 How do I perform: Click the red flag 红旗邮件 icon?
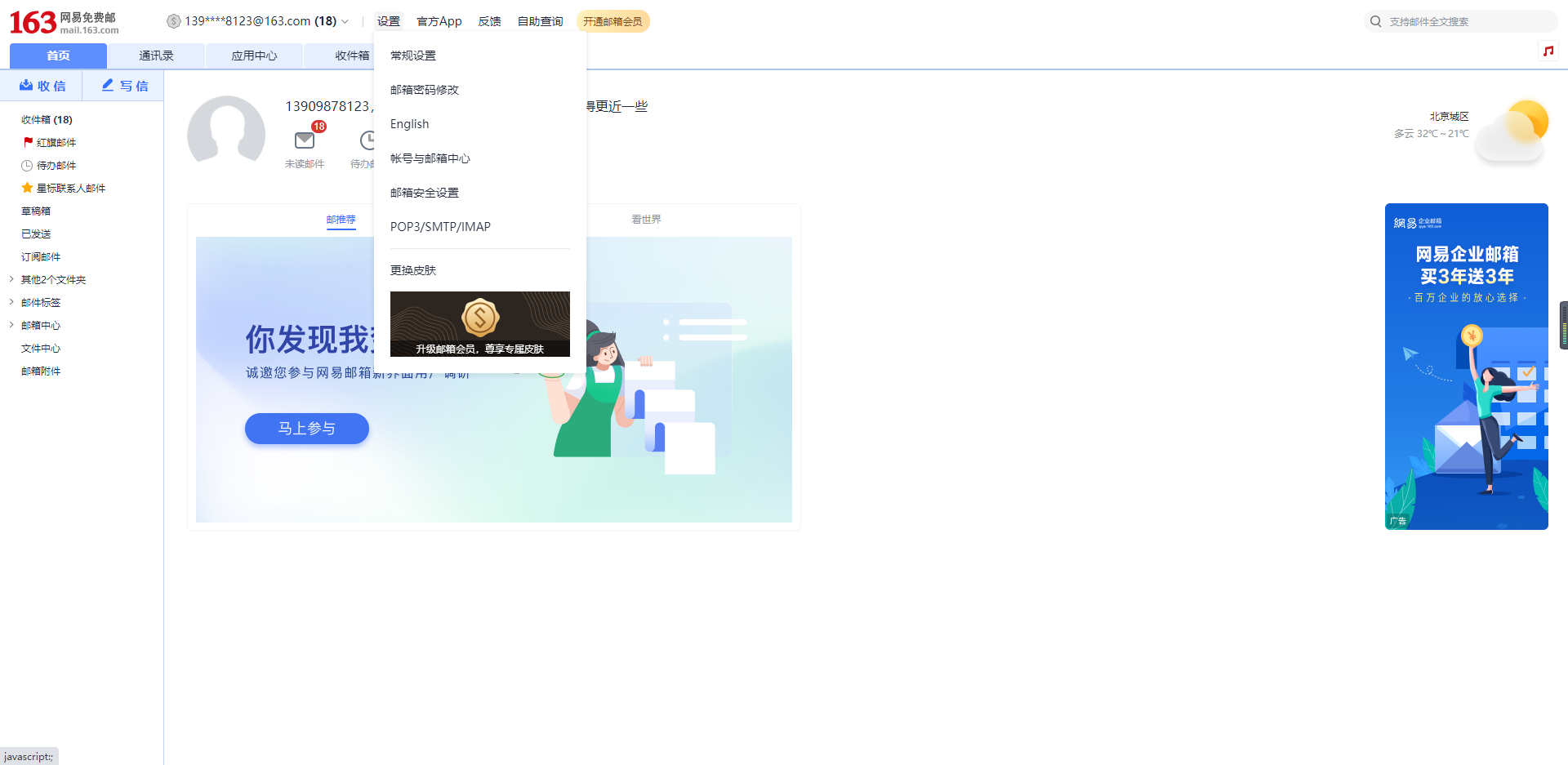(28, 142)
